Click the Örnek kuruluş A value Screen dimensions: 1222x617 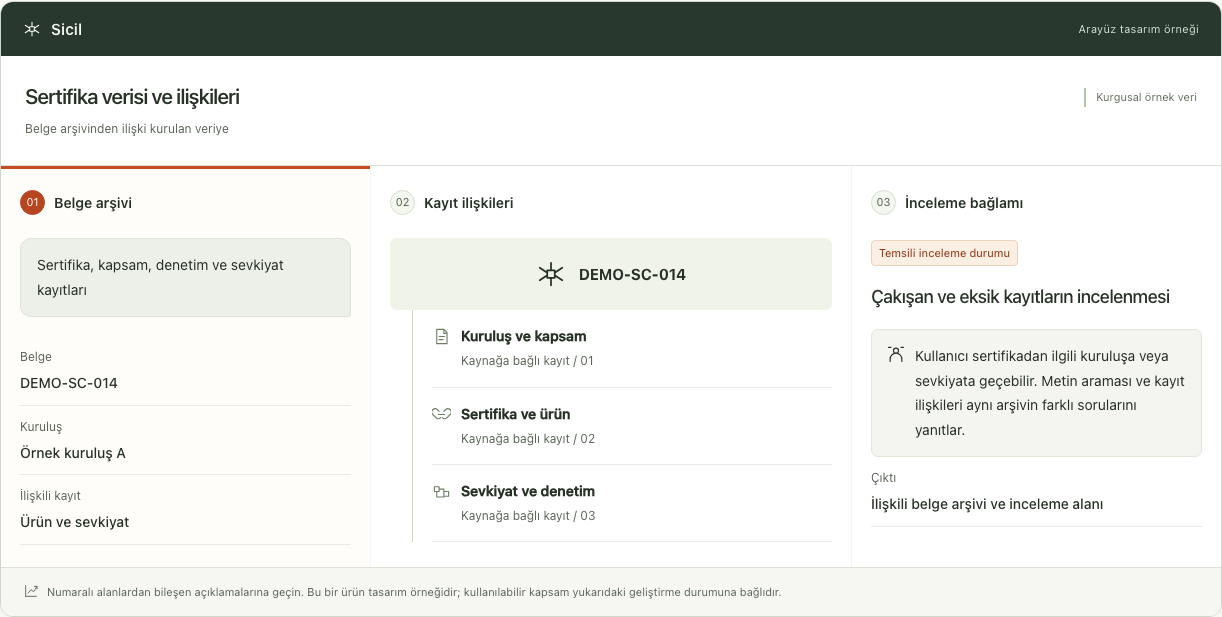click(x=73, y=453)
